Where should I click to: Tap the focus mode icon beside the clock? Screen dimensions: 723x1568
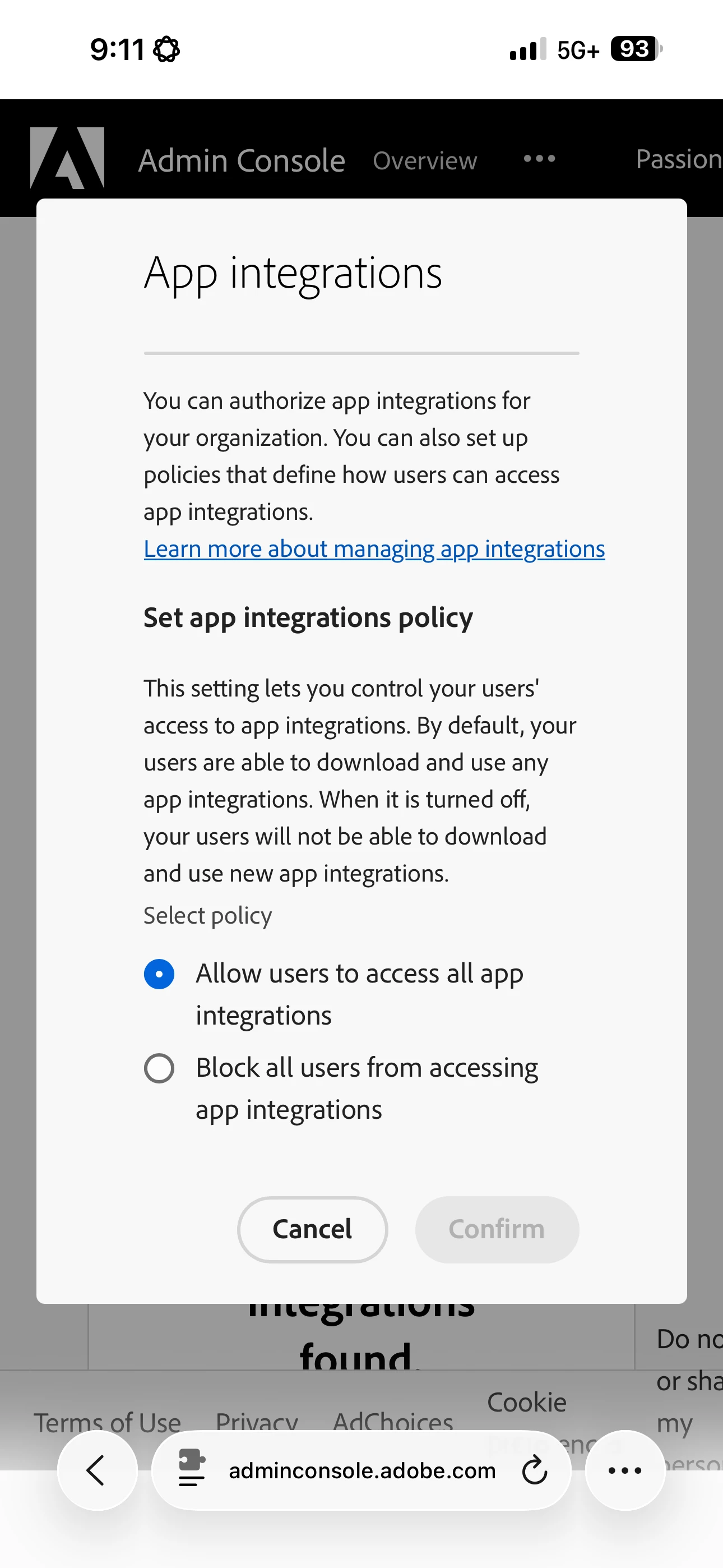point(166,49)
